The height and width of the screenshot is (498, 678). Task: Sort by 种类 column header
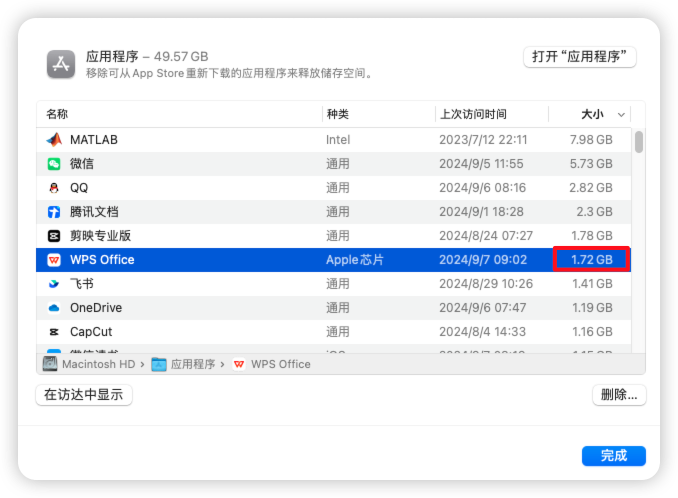338,114
